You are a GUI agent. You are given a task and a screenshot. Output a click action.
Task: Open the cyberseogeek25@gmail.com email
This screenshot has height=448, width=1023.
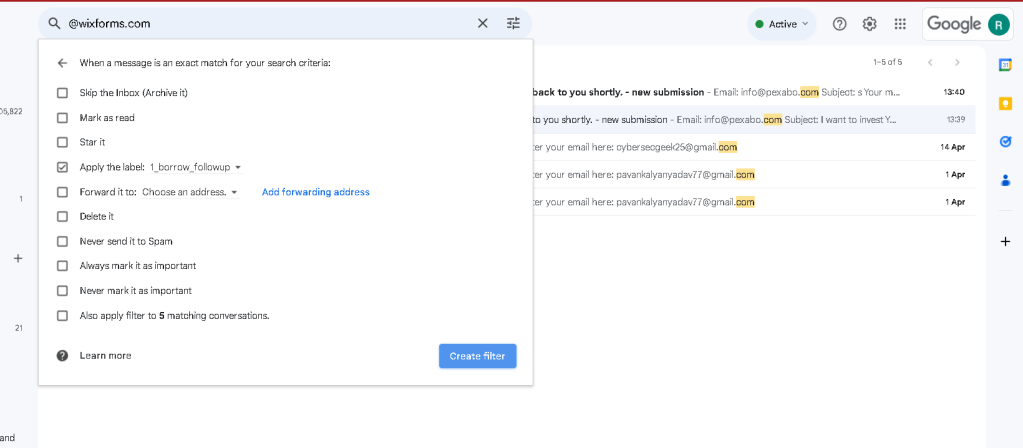[x=754, y=147]
